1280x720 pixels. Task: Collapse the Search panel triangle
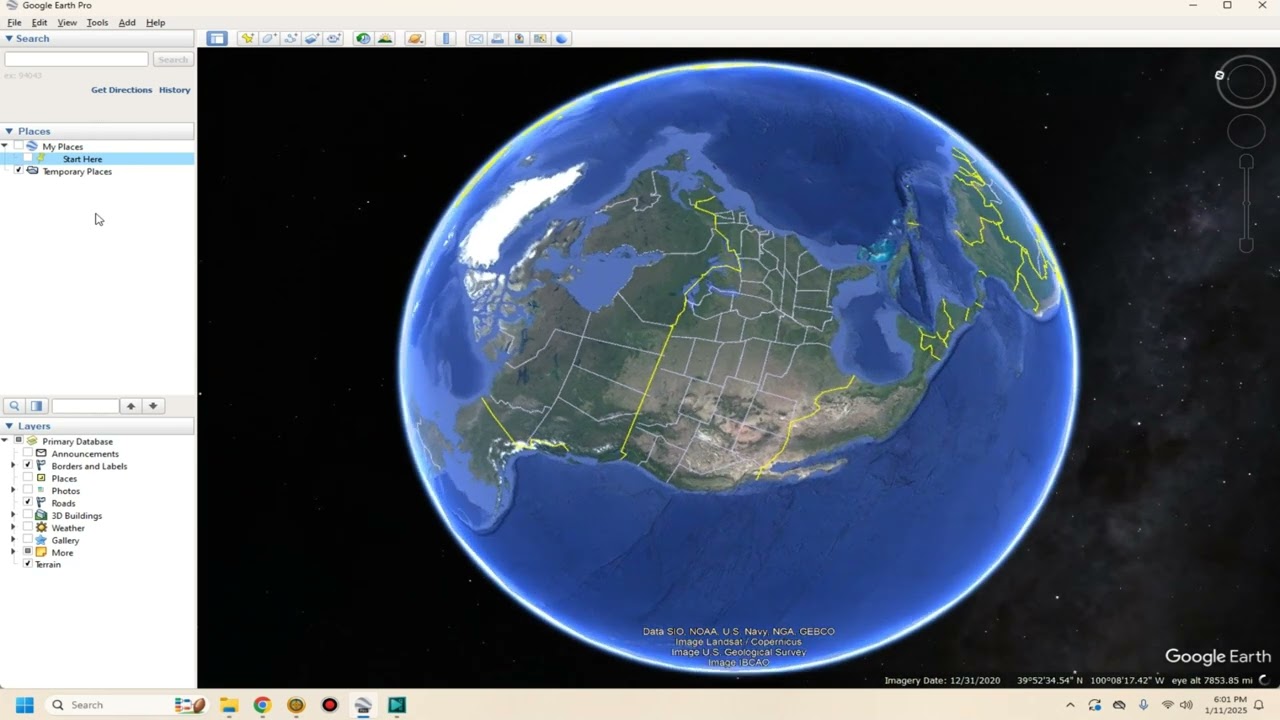(9, 39)
